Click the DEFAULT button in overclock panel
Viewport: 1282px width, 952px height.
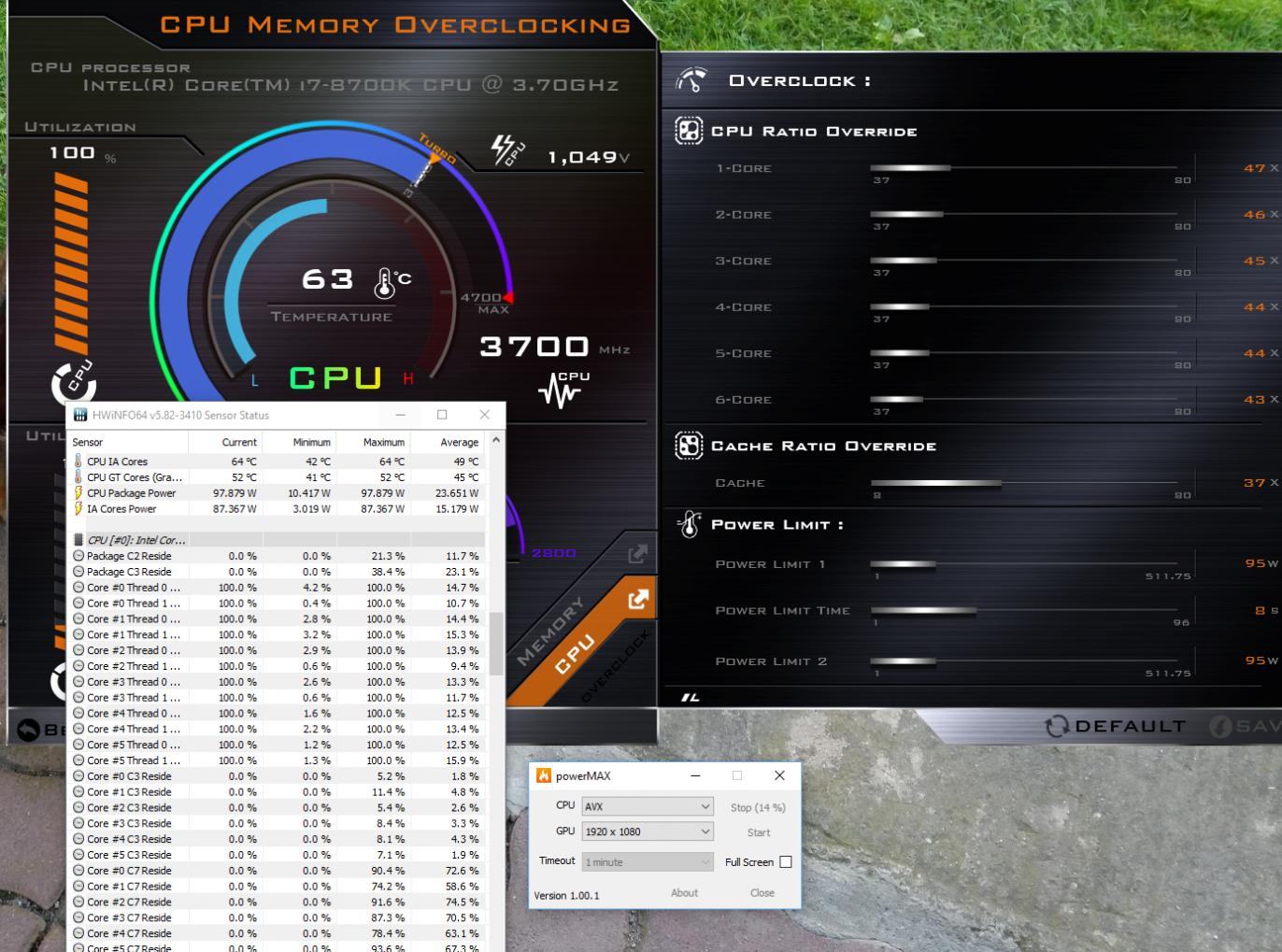click(1116, 726)
